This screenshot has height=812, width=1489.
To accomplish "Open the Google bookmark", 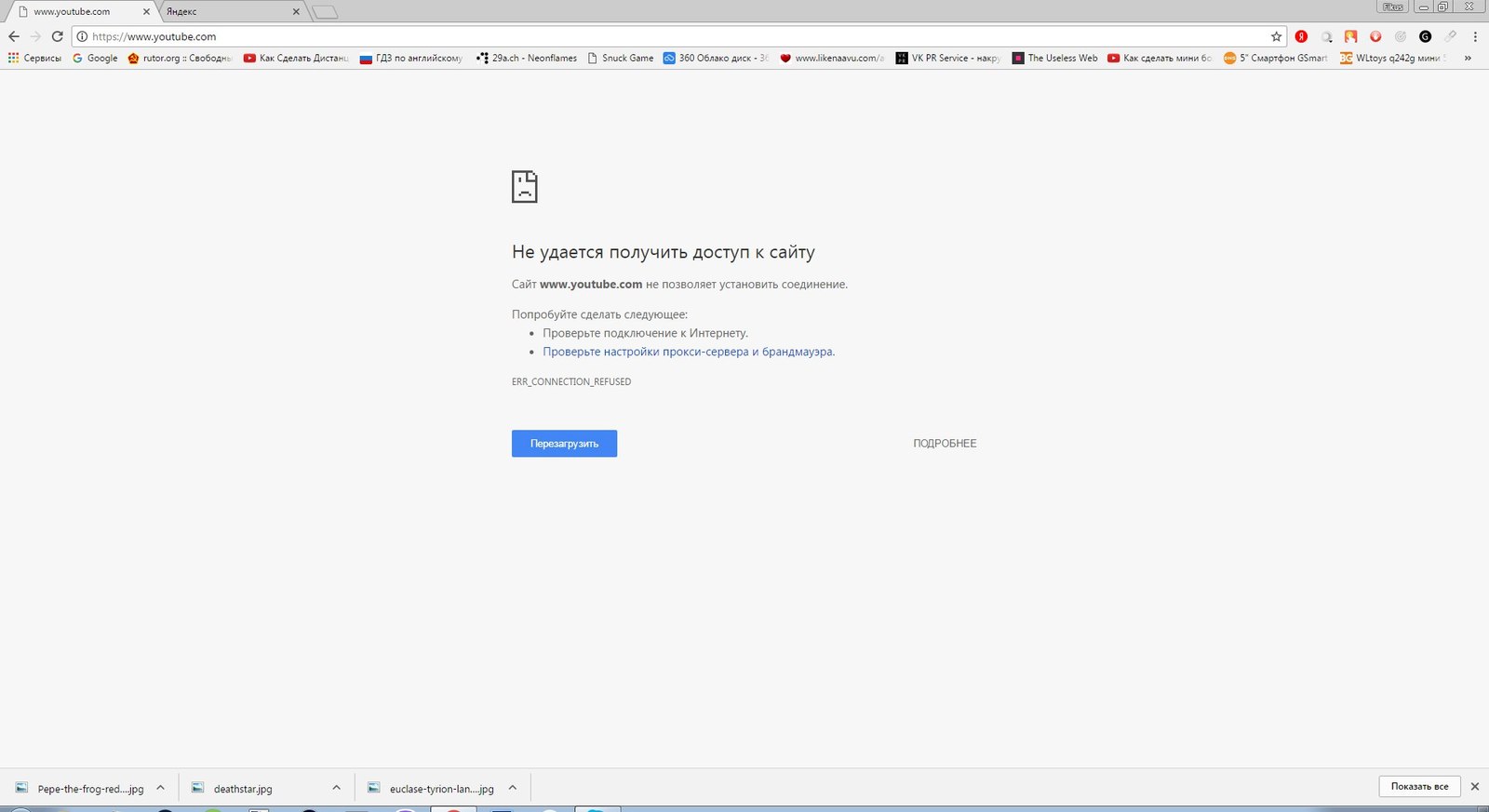I will (95, 58).
